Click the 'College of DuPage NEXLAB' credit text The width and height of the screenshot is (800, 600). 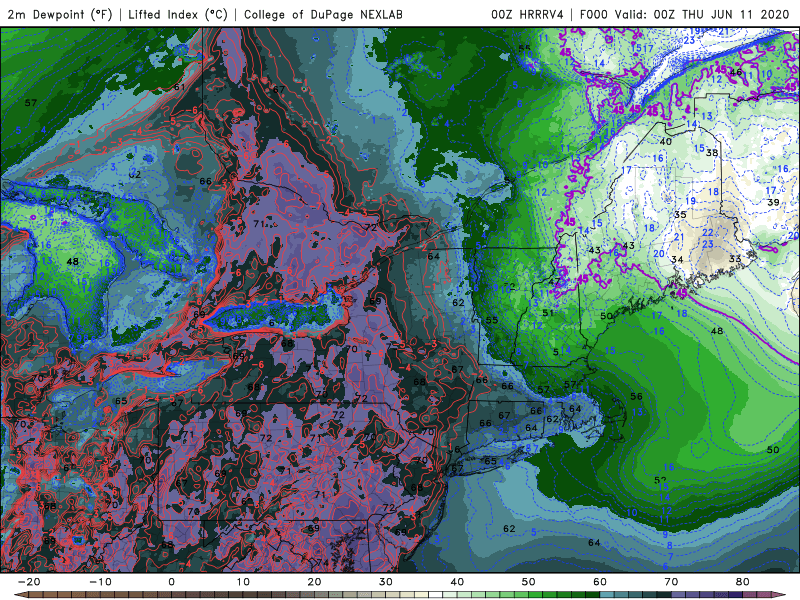[323, 14]
